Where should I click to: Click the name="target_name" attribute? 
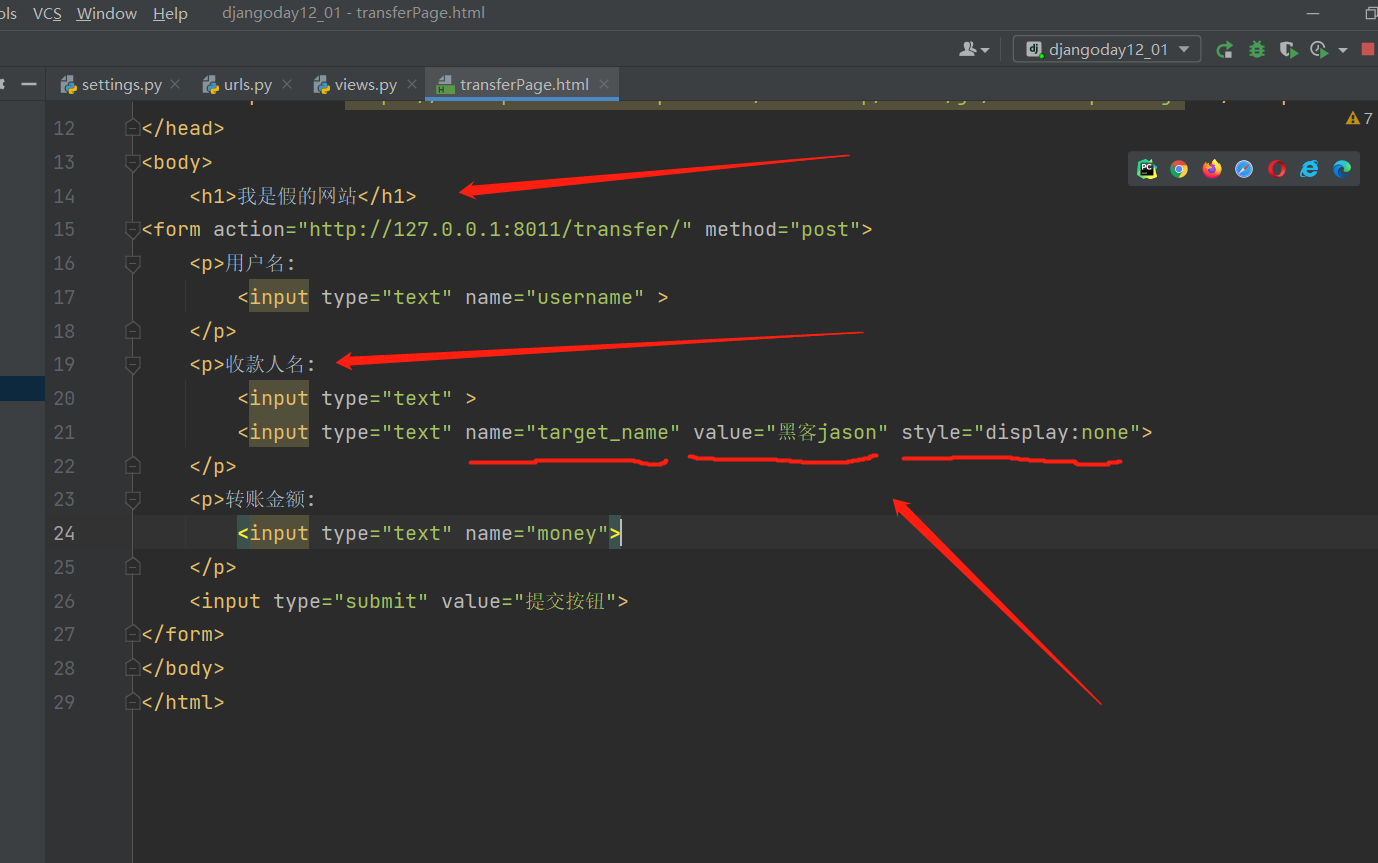click(573, 432)
